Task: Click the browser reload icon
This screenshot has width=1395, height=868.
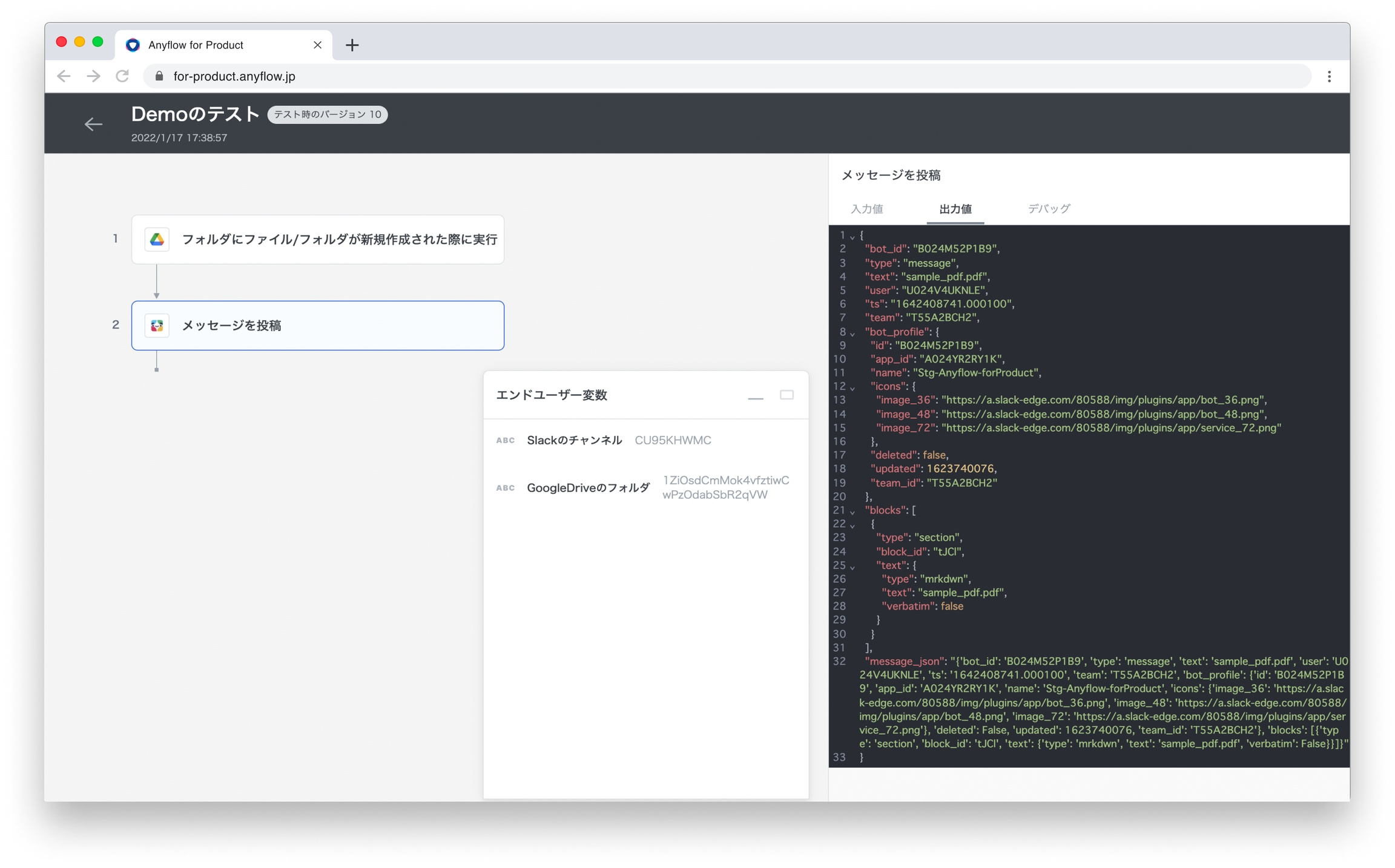Action: click(x=123, y=76)
